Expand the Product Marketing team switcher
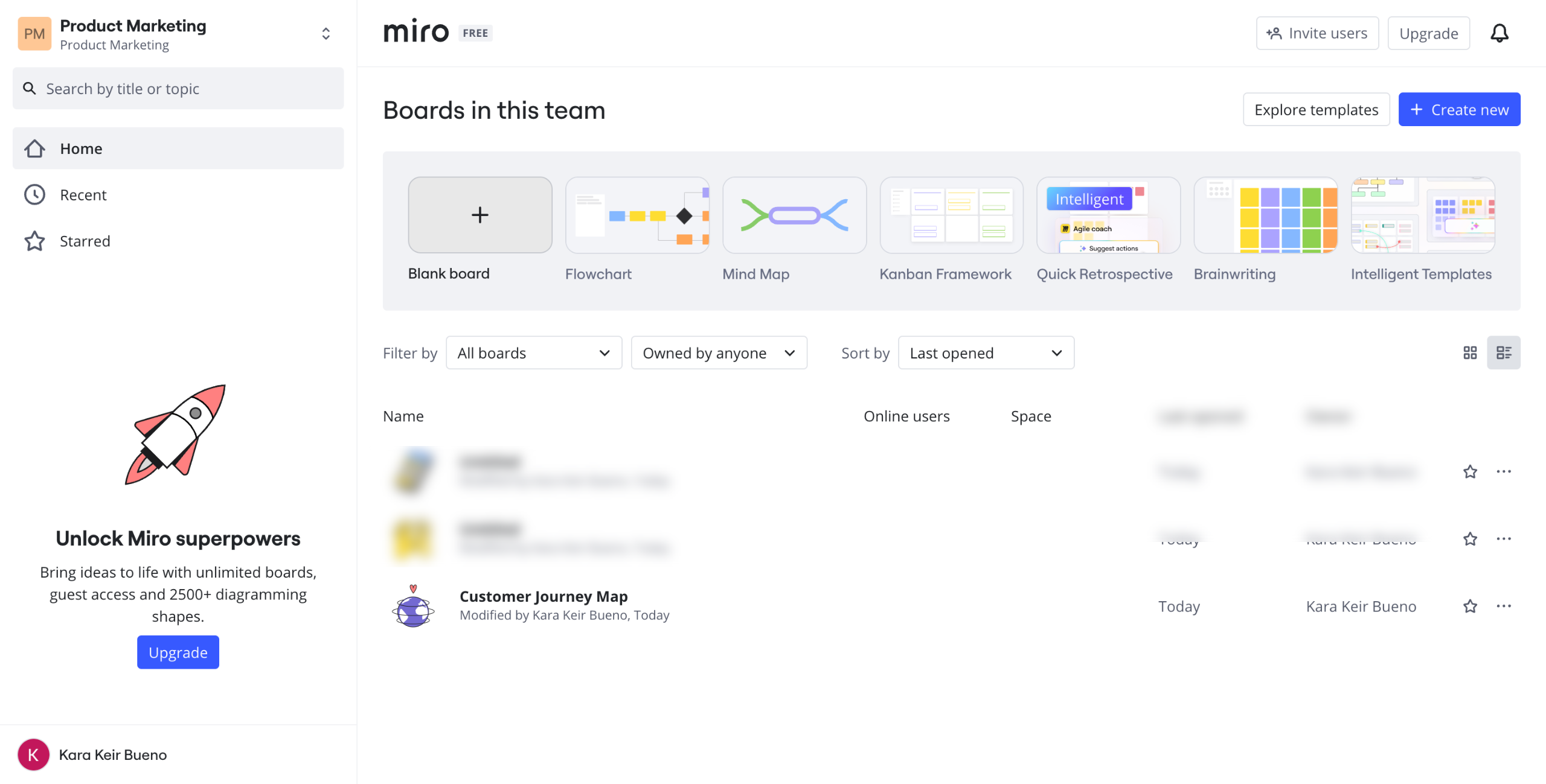This screenshot has height=784, width=1546. (x=326, y=34)
